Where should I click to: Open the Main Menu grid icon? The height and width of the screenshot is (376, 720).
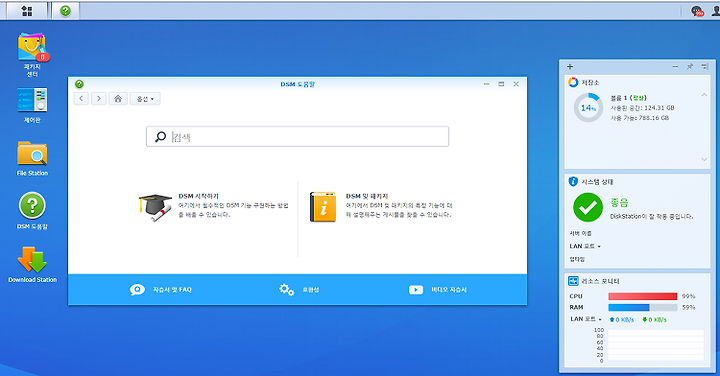[x=27, y=11]
